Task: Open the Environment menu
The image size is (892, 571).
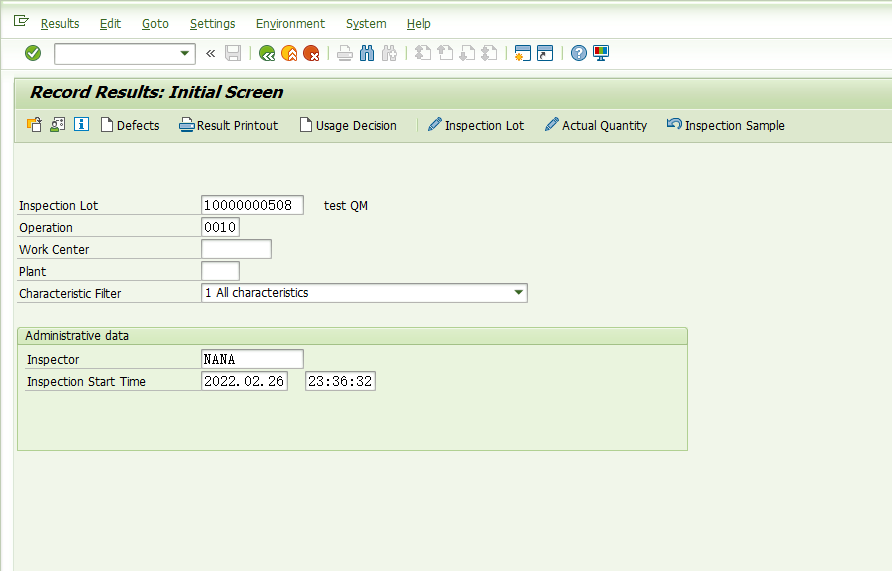Action: pyautogui.click(x=290, y=23)
